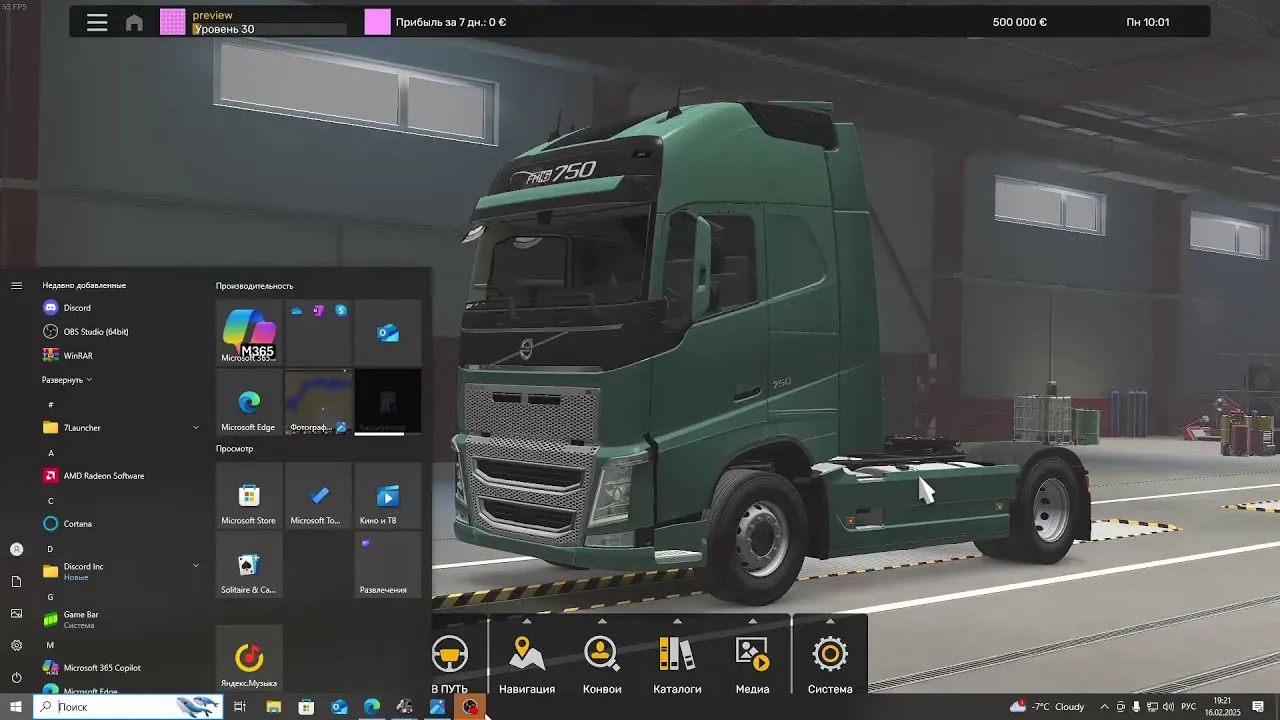
Task: Click the pink company logo square
Action: click(377, 22)
